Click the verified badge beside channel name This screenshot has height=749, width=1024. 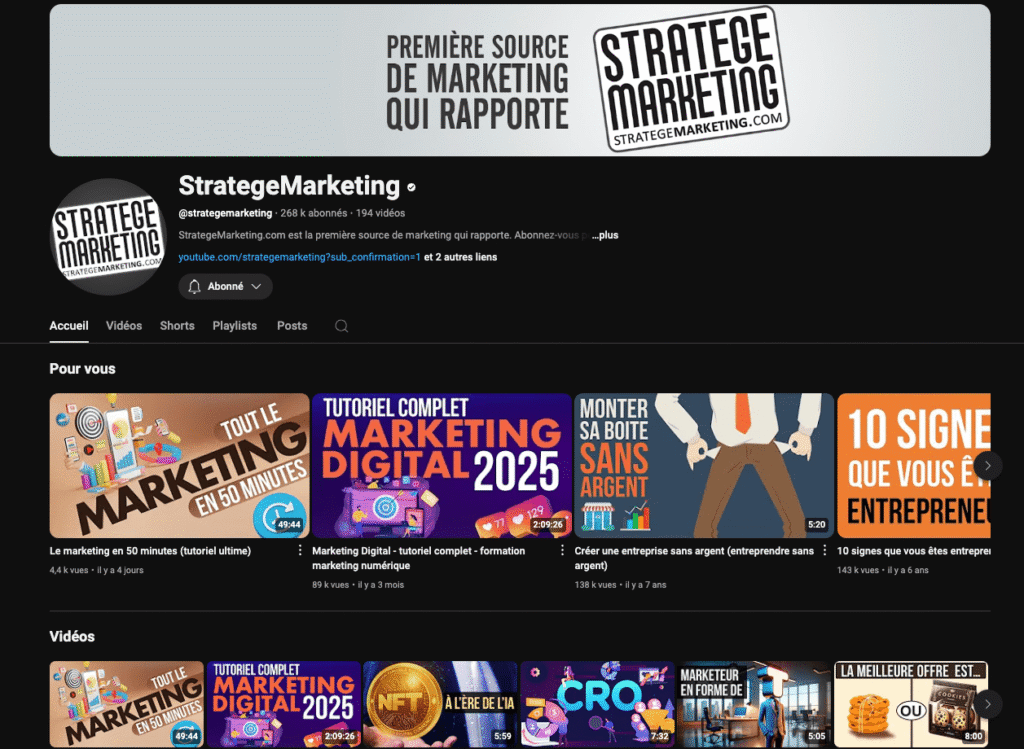click(x=411, y=187)
